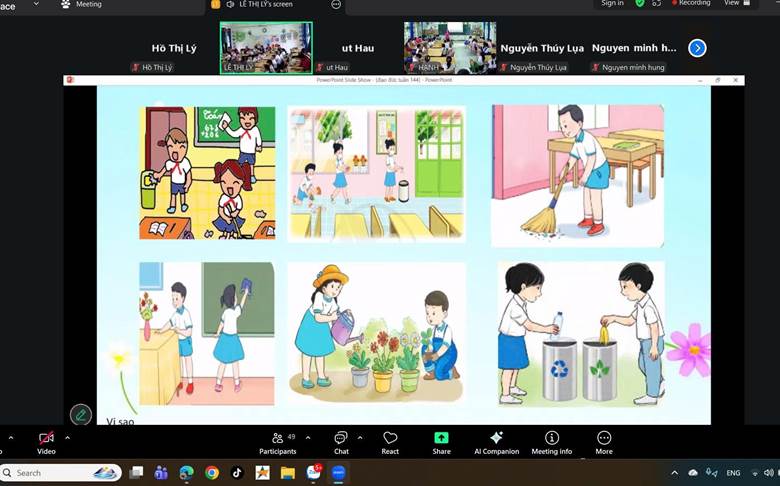Expand the Chat options arrow
The image size is (780, 486).
click(360, 437)
